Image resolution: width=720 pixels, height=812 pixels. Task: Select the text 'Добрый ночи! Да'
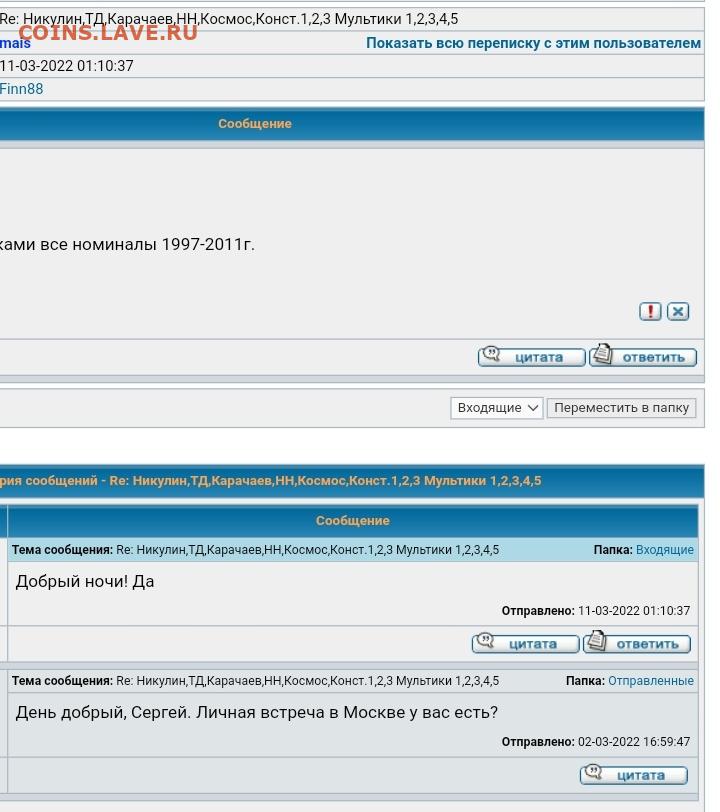85,582
